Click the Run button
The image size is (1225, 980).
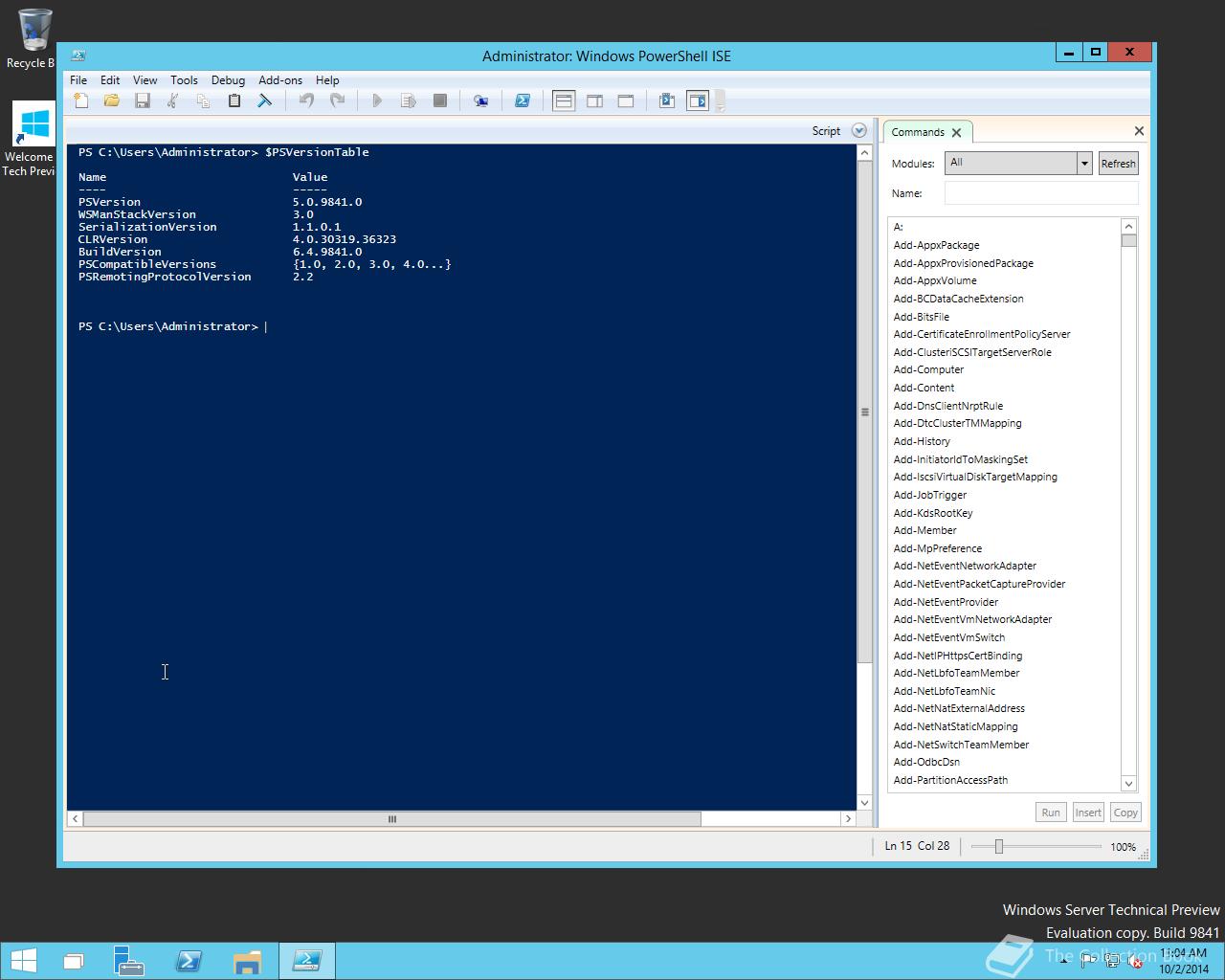[1051, 813]
